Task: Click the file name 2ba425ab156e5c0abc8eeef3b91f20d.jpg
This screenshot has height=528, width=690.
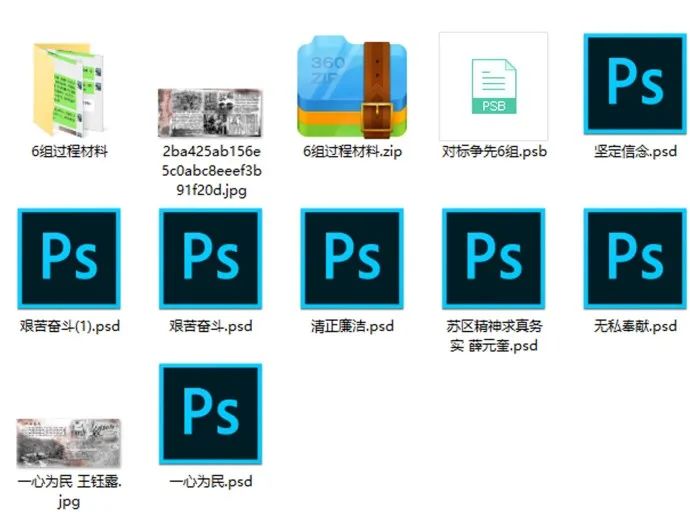Action: (211, 171)
